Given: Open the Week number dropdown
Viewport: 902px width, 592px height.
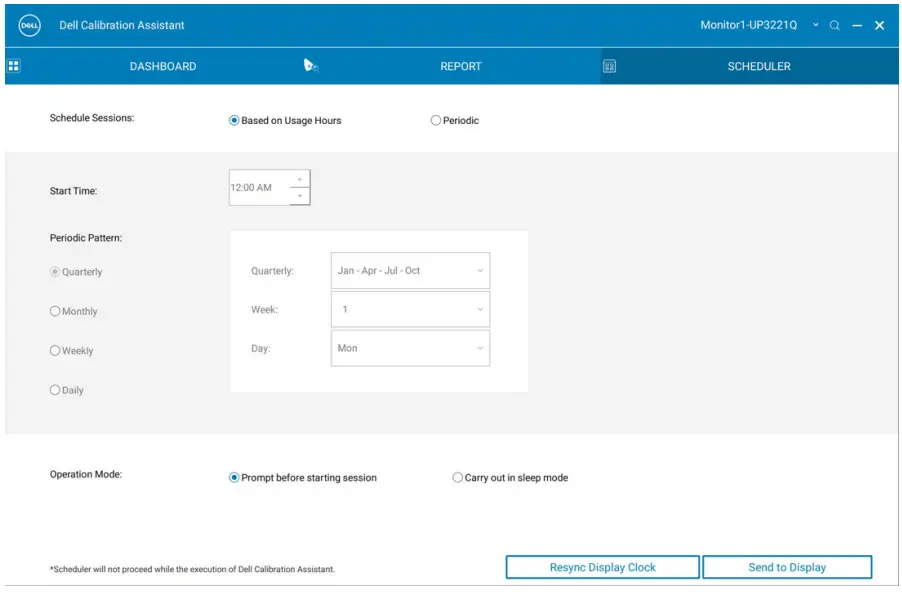Looking at the screenshot, I should (410, 310).
